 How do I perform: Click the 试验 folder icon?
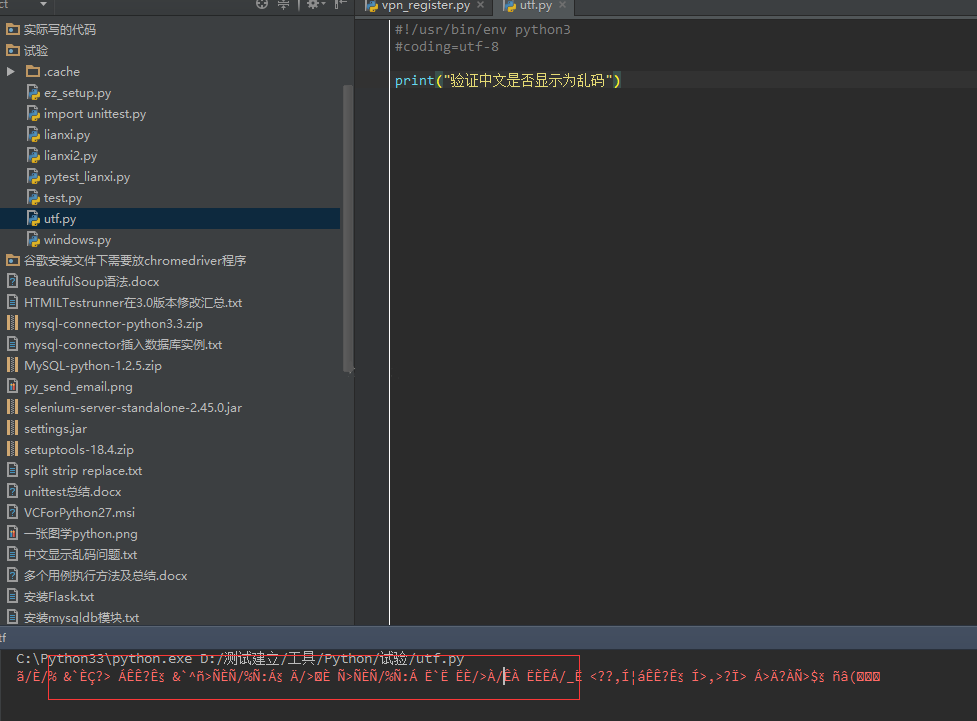pos(13,51)
